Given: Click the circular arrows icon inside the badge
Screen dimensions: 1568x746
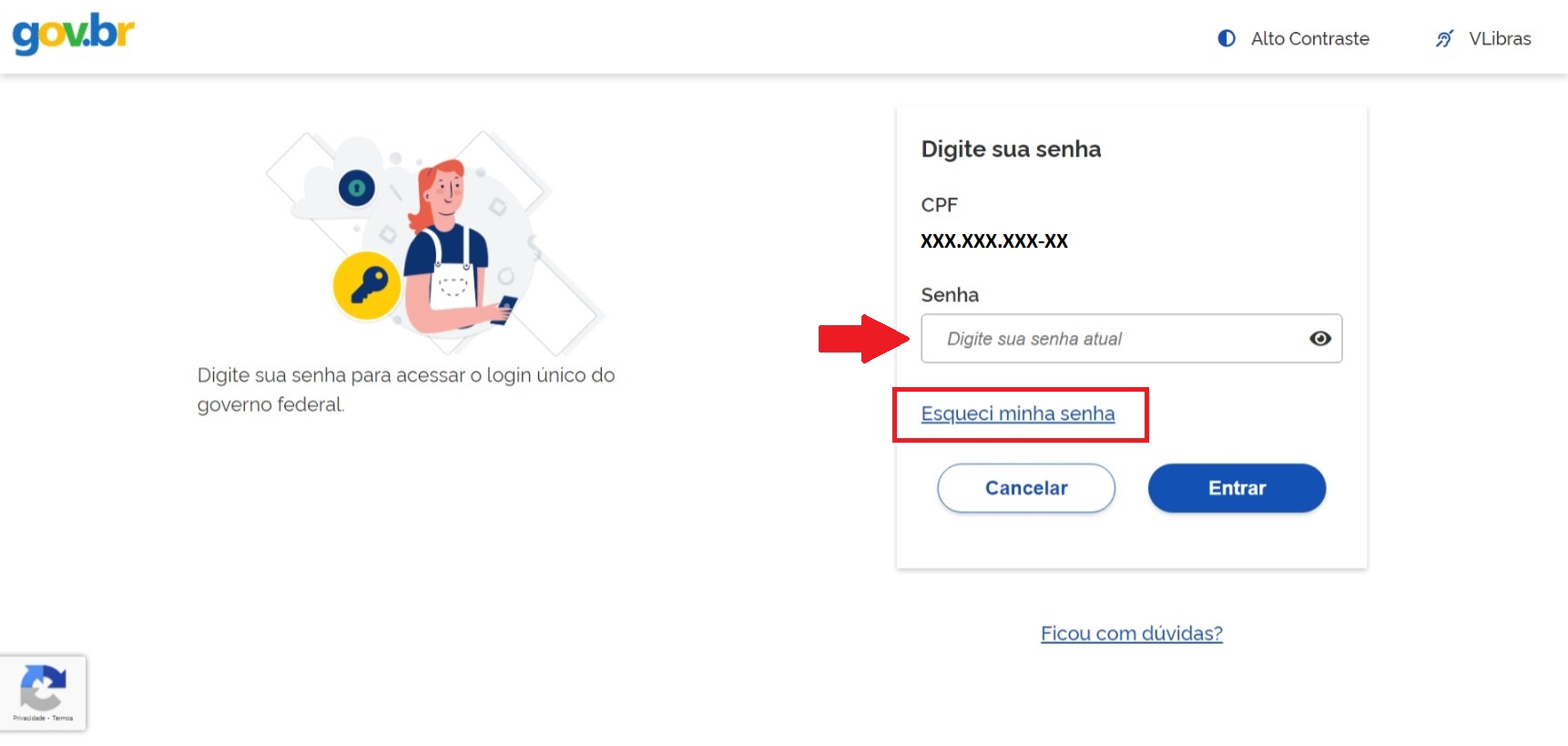Looking at the screenshot, I should point(42,687).
